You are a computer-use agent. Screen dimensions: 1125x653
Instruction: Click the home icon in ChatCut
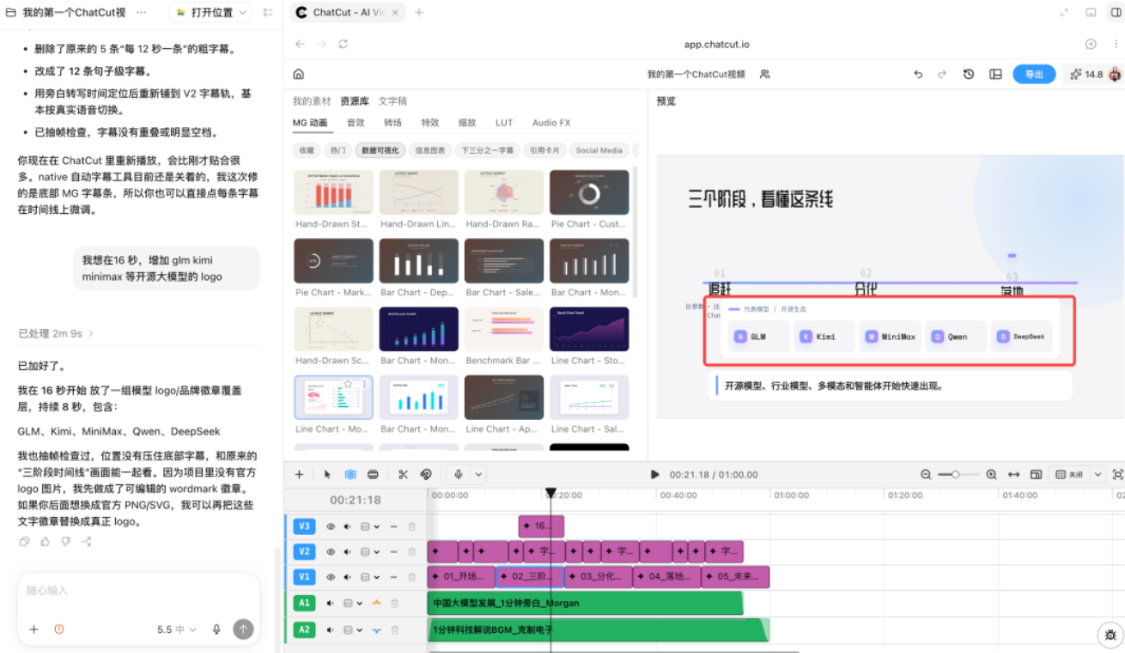click(298, 74)
